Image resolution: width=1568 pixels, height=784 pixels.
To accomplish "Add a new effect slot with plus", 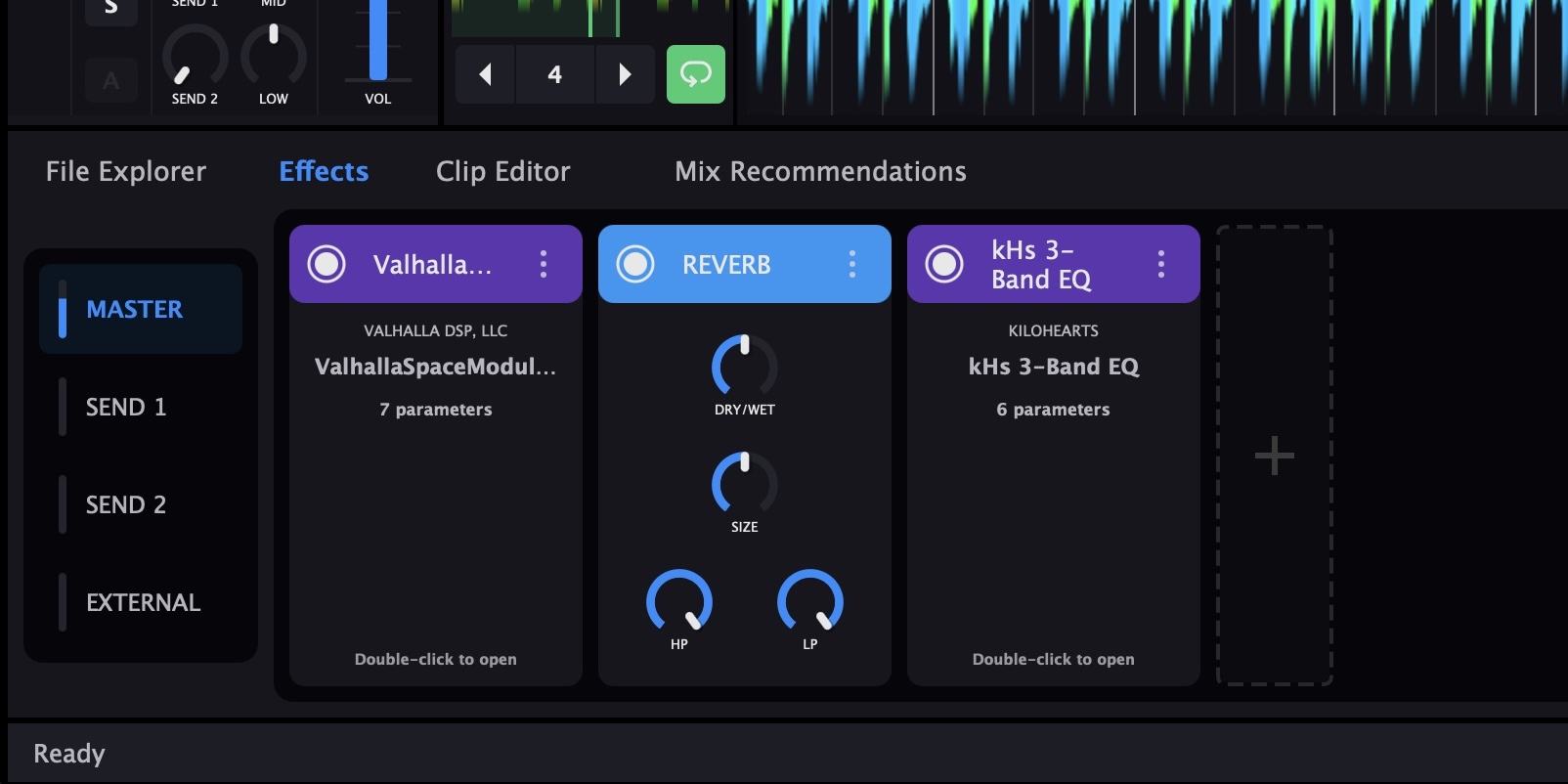I will [x=1275, y=456].
